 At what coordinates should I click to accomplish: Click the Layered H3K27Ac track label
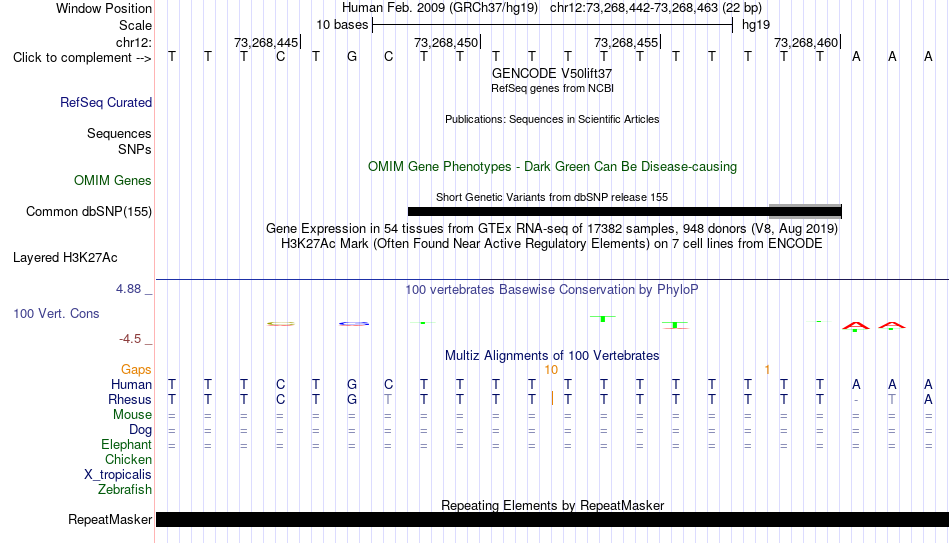tap(65, 258)
